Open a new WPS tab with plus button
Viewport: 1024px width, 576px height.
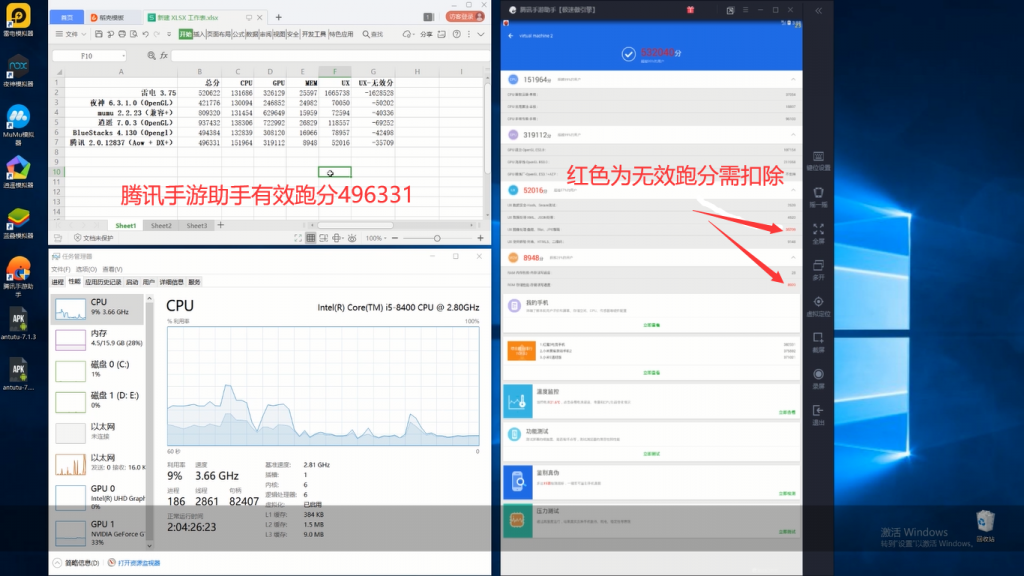279,17
